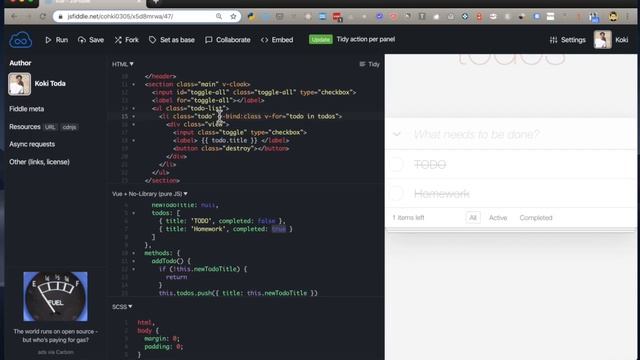640x360 pixels.
Task: Open the Koki Toda author link
Action: coord(50,84)
